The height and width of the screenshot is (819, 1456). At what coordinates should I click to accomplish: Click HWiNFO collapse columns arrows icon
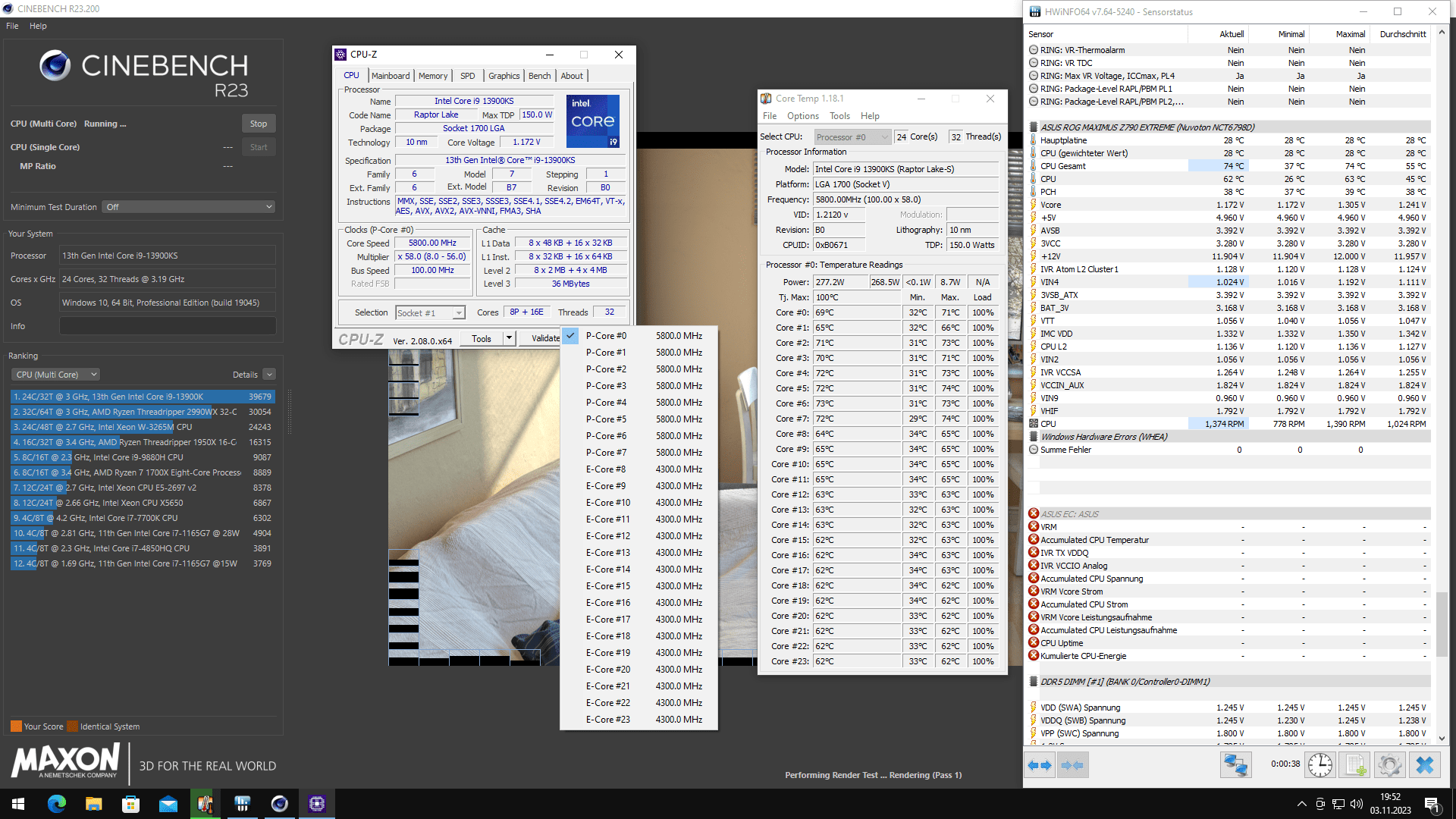[1072, 765]
